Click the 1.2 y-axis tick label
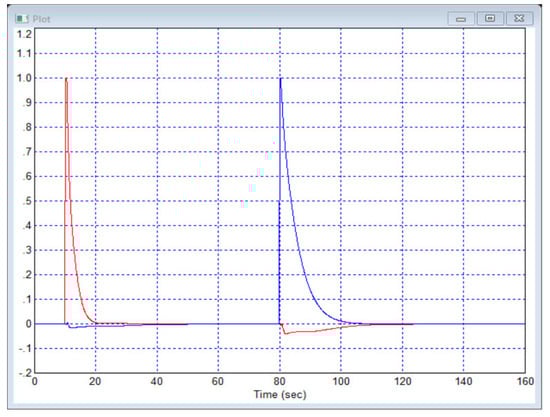 (24, 34)
